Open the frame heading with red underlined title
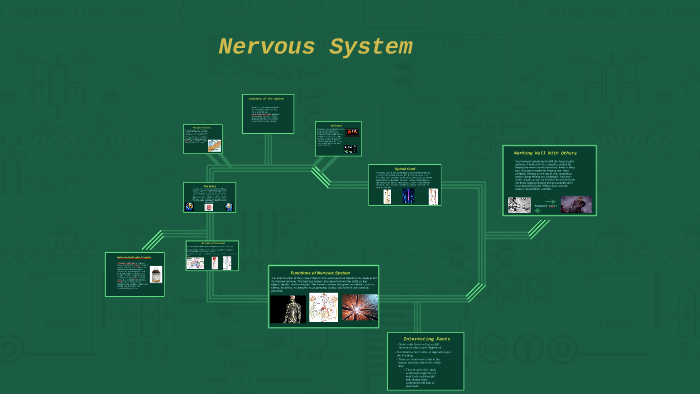The height and width of the screenshot is (394, 700). point(134,257)
